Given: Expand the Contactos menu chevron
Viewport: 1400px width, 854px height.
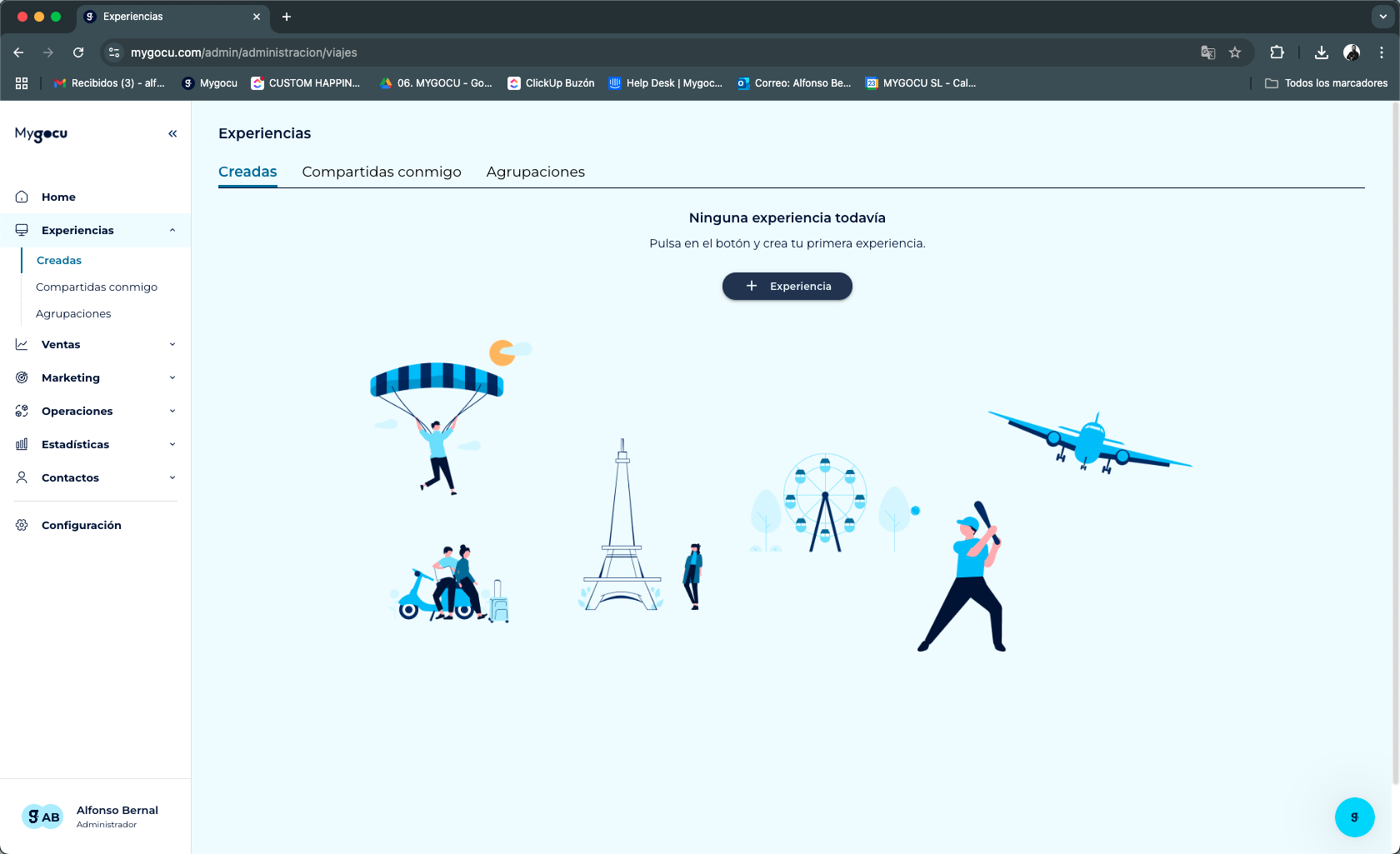Looking at the screenshot, I should [172, 477].
